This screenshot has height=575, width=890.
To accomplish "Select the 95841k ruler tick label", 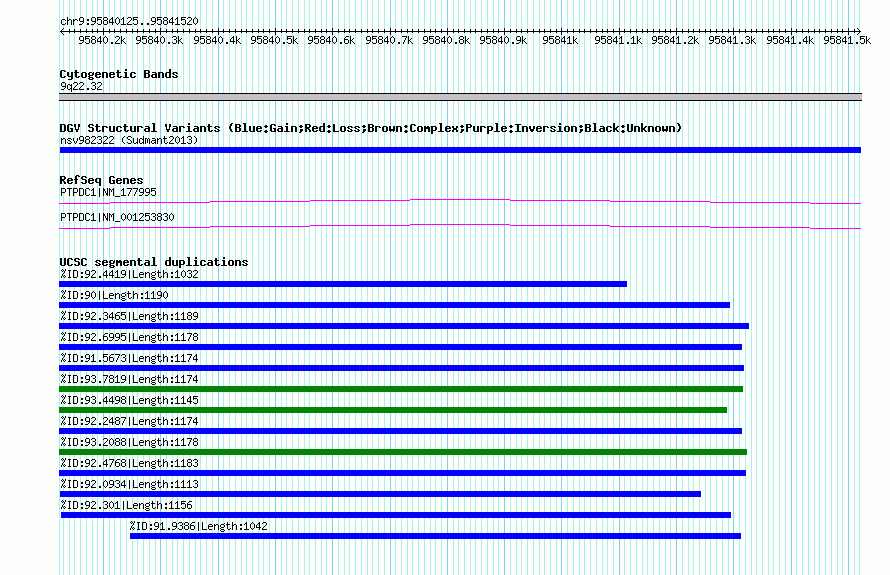I will (560, 40).
